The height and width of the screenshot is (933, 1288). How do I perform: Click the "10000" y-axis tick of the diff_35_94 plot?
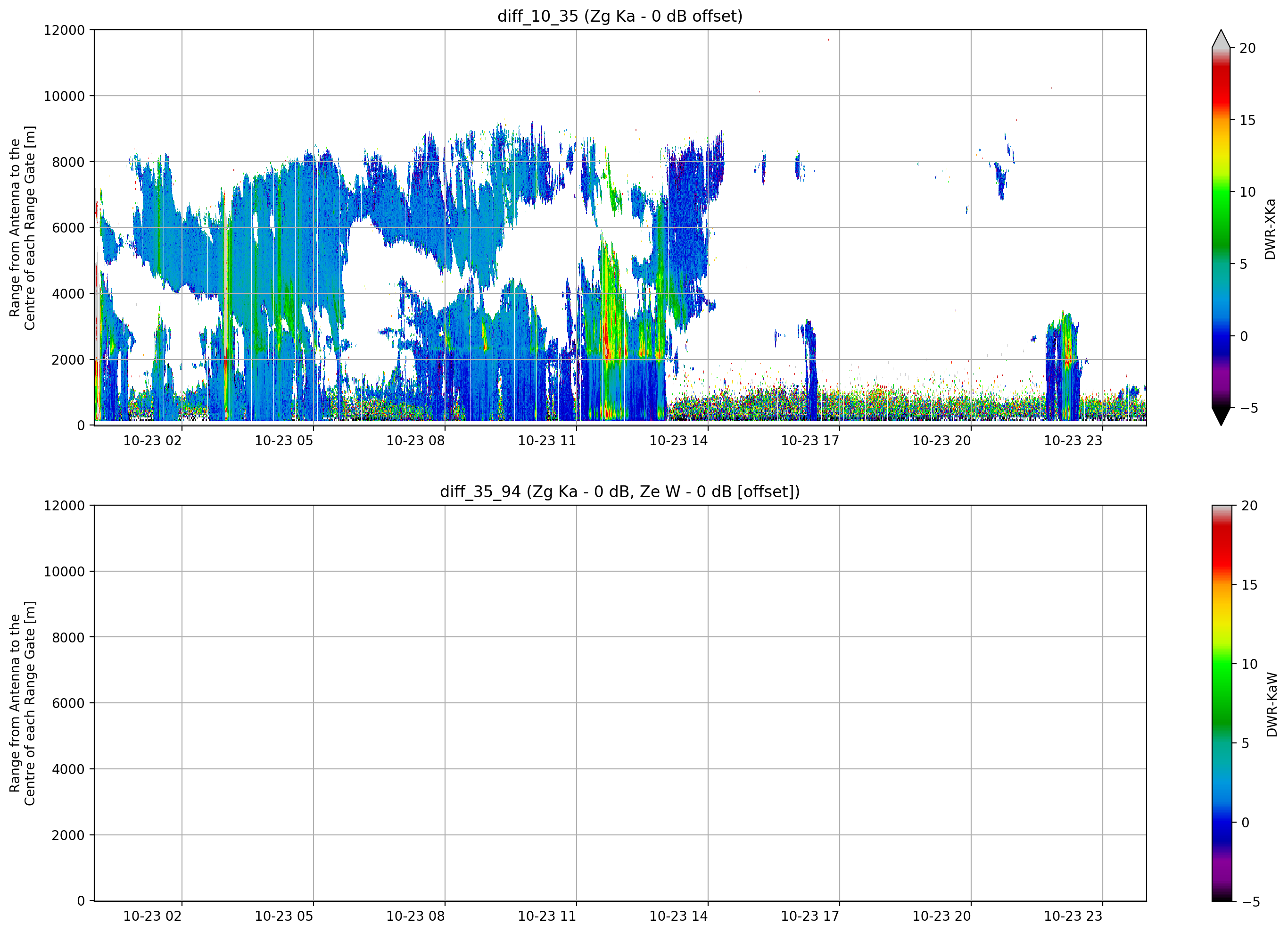pos(64,572)
